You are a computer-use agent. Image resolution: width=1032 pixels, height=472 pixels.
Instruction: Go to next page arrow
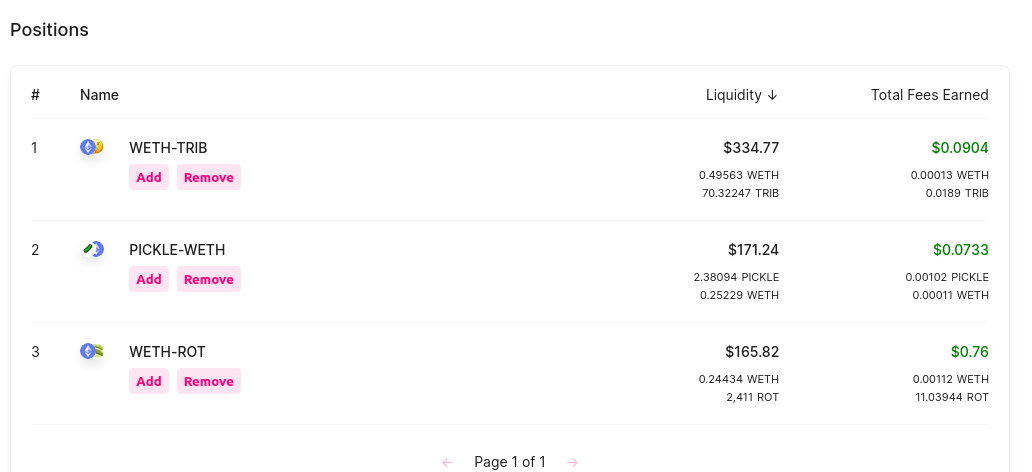(572, 462)
